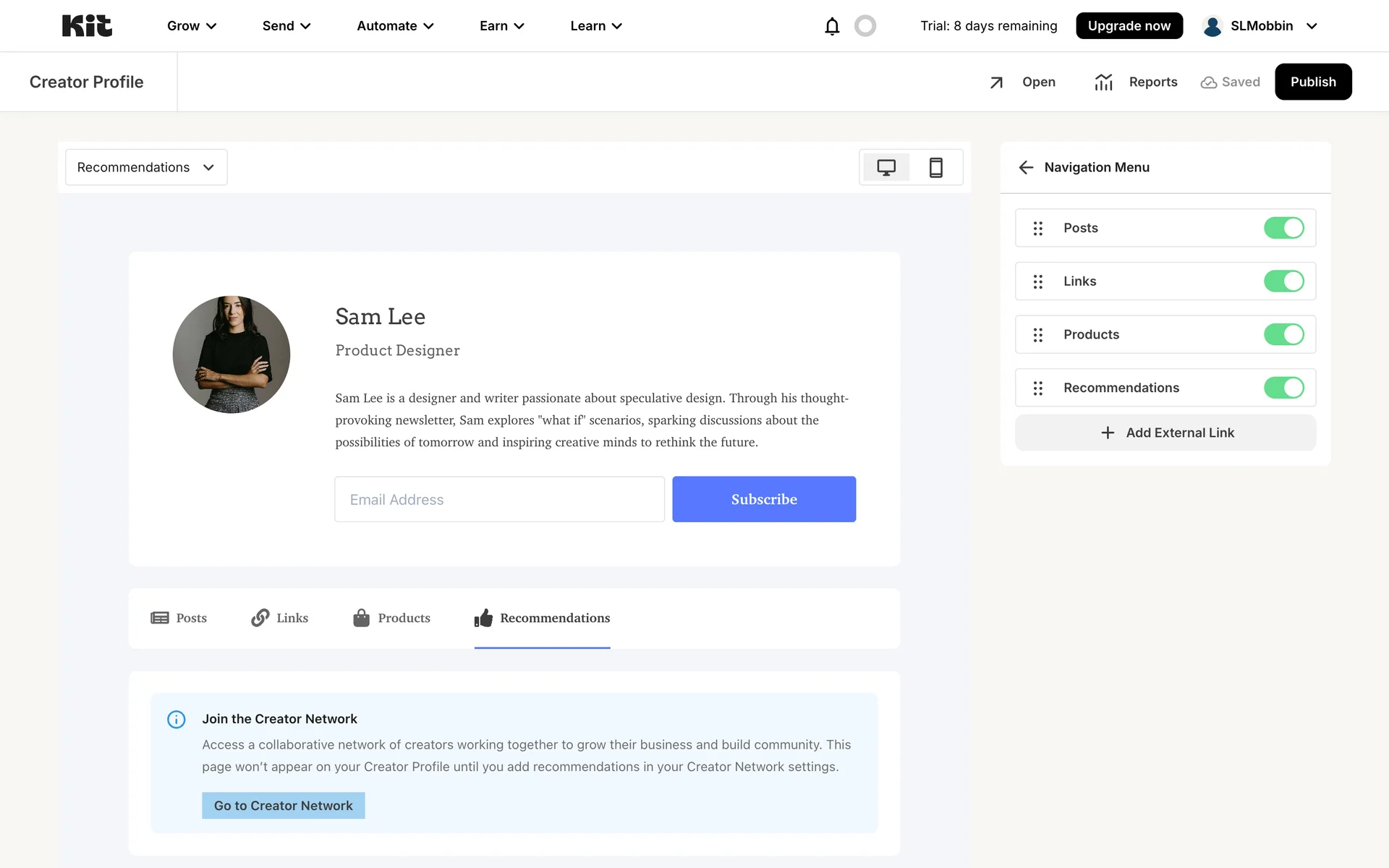Click the progress circle icon in header

click(x=865, y=26)
